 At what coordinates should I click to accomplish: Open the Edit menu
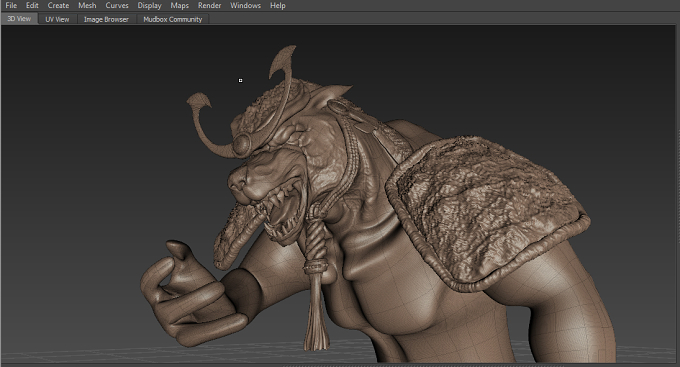click(32, 6)
